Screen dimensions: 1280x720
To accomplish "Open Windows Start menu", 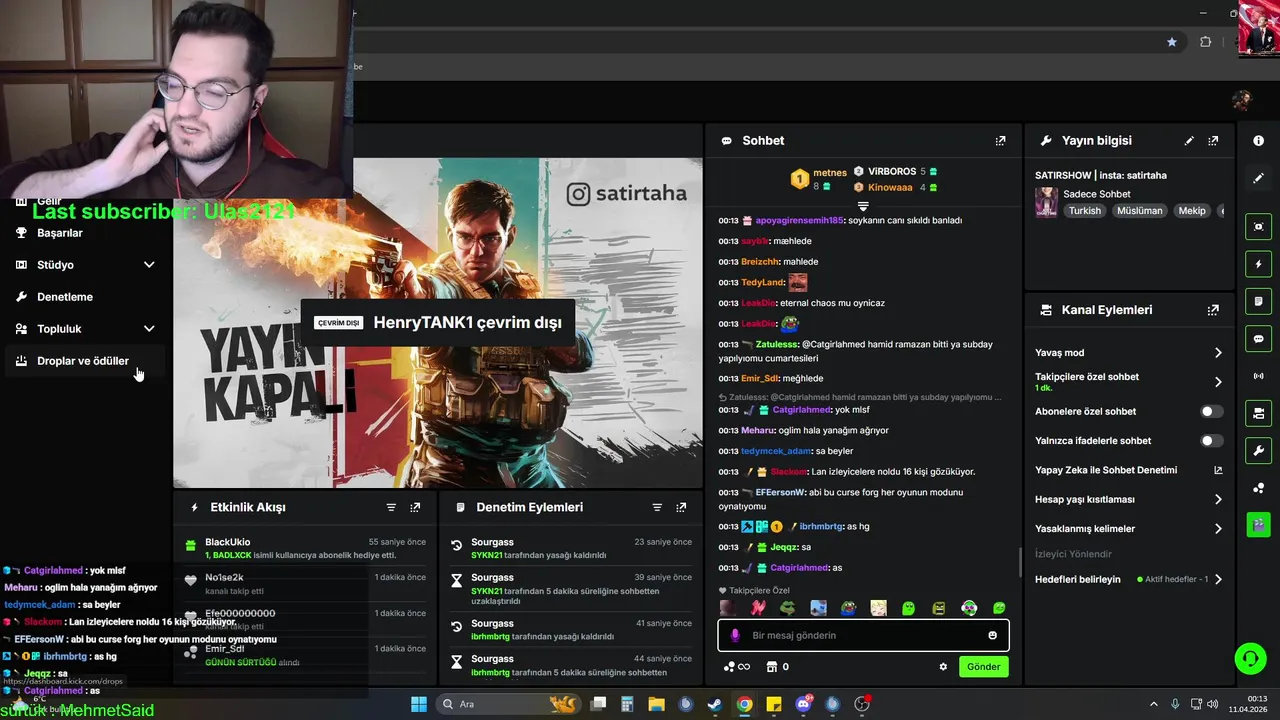I will [419, 704].
